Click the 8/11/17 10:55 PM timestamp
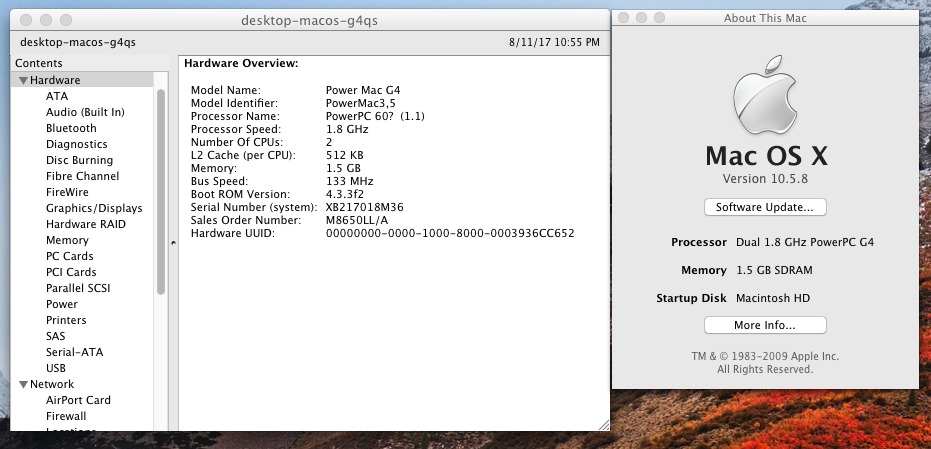The width and height of the screenshot is (931, 449). point(555,43)
